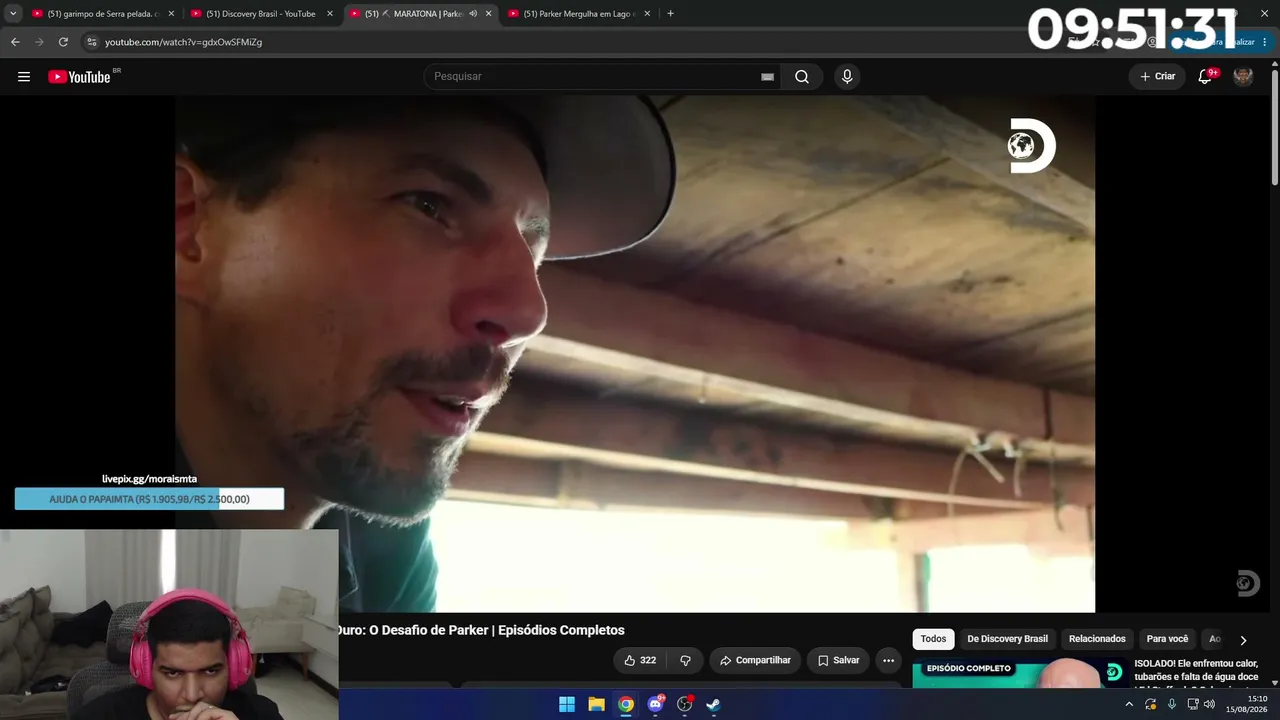Go back with the browser back arrow
The height and width of the screenshot is (720, 1280).
(15, 42)
